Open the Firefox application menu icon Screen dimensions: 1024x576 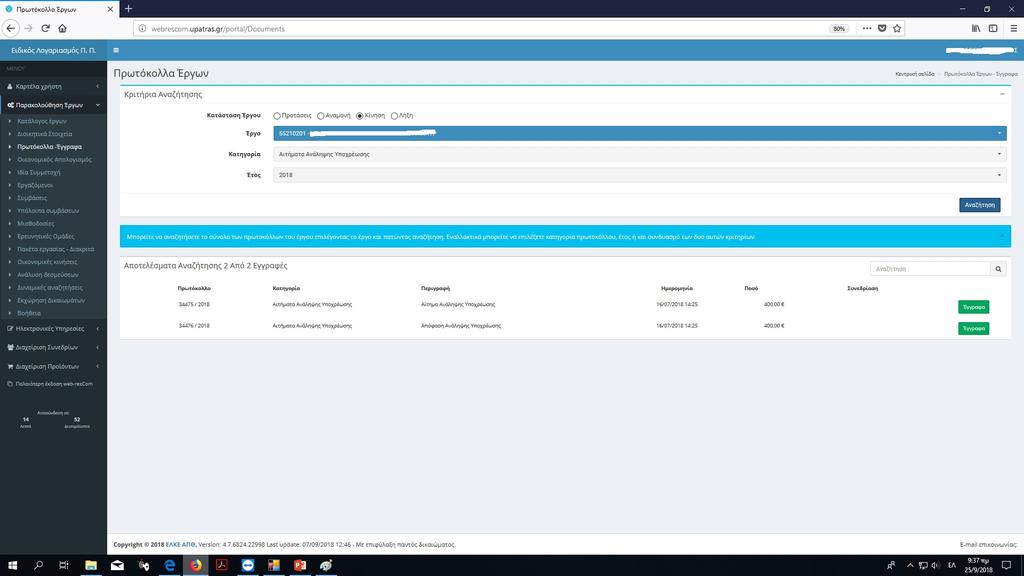coord(1014,28)
